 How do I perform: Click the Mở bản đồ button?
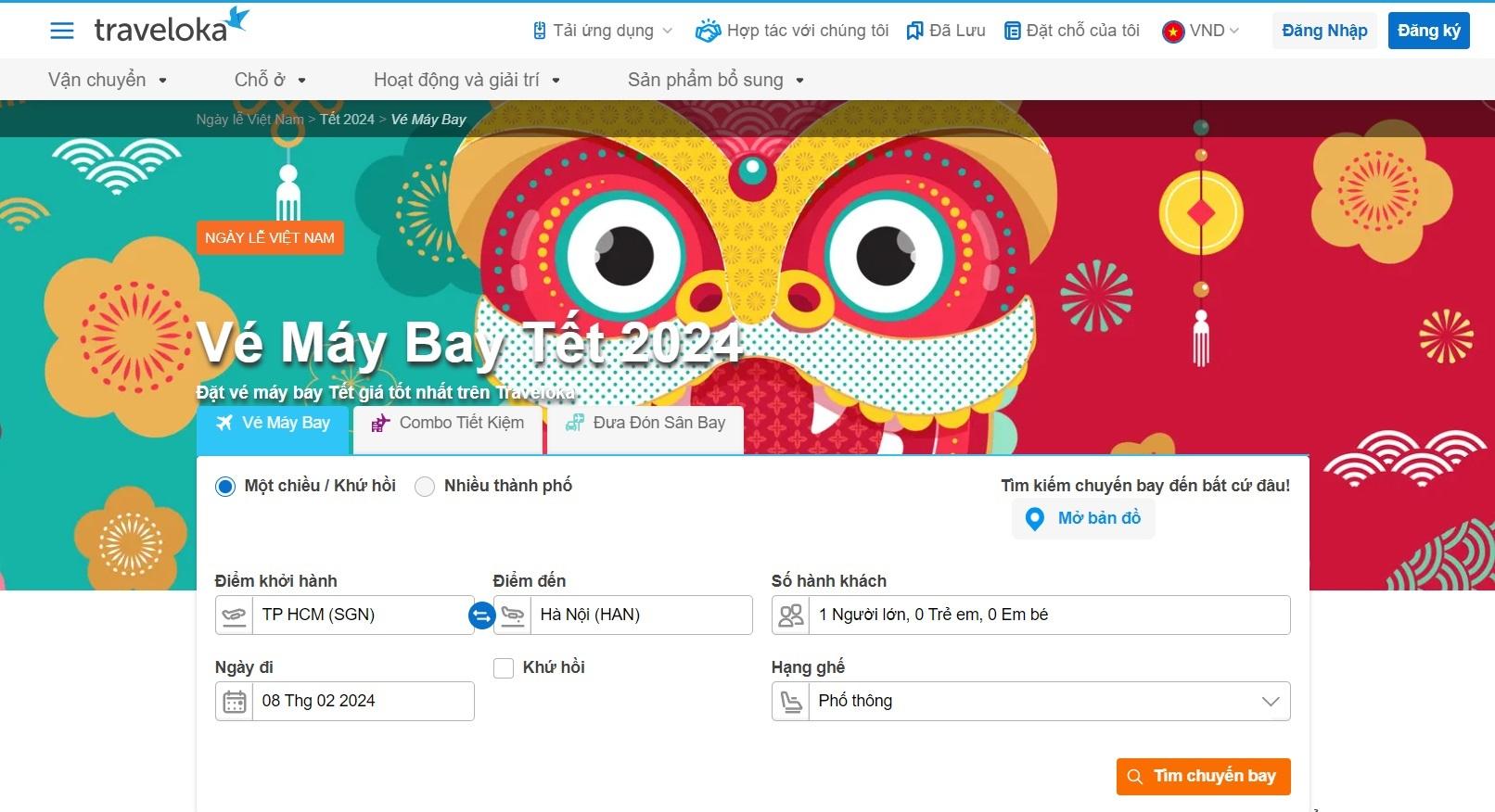click(1083, 519)
